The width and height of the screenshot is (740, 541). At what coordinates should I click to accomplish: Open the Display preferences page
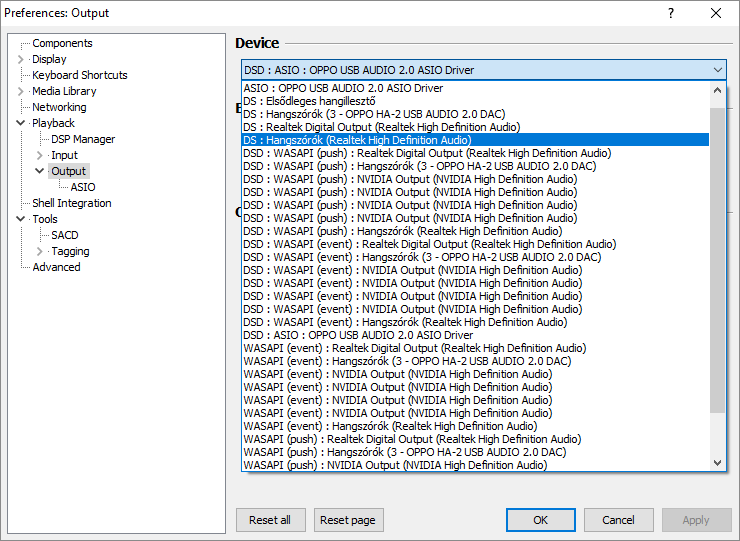pyautogui.click(x=49, y=59)
